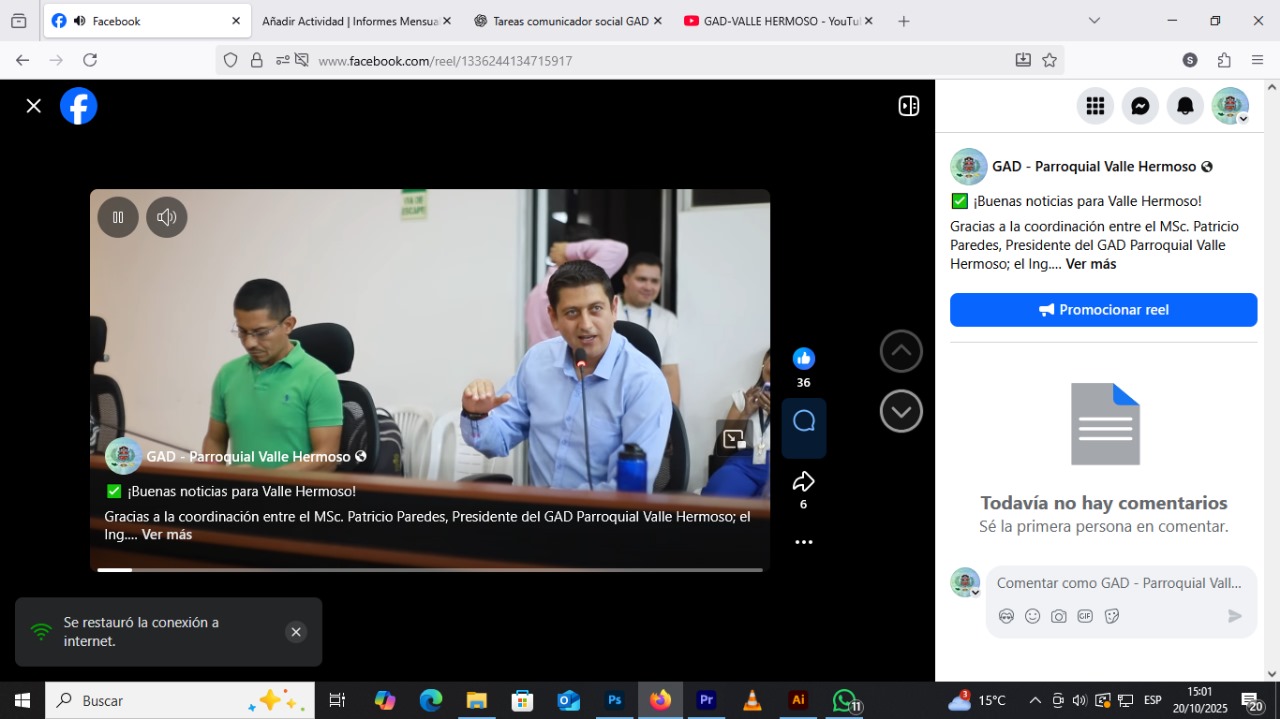Screen dimensions: 1280x719
Task: Pause the reel video
Action: (x=118, y=217)
